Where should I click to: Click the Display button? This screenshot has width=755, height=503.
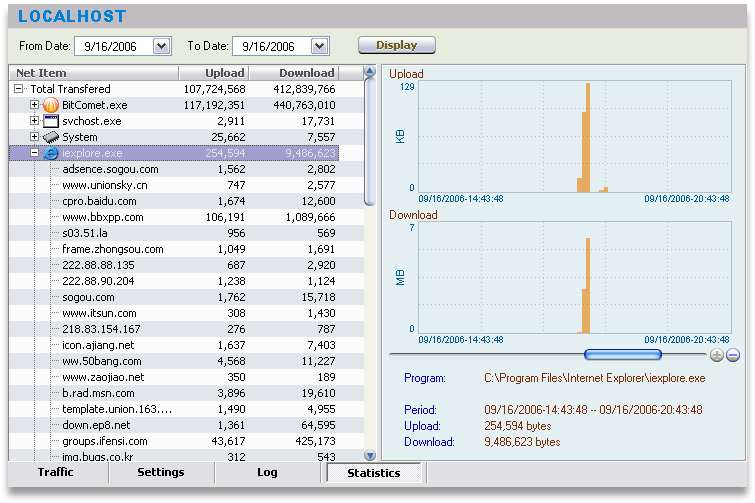(x=397, y=45)
